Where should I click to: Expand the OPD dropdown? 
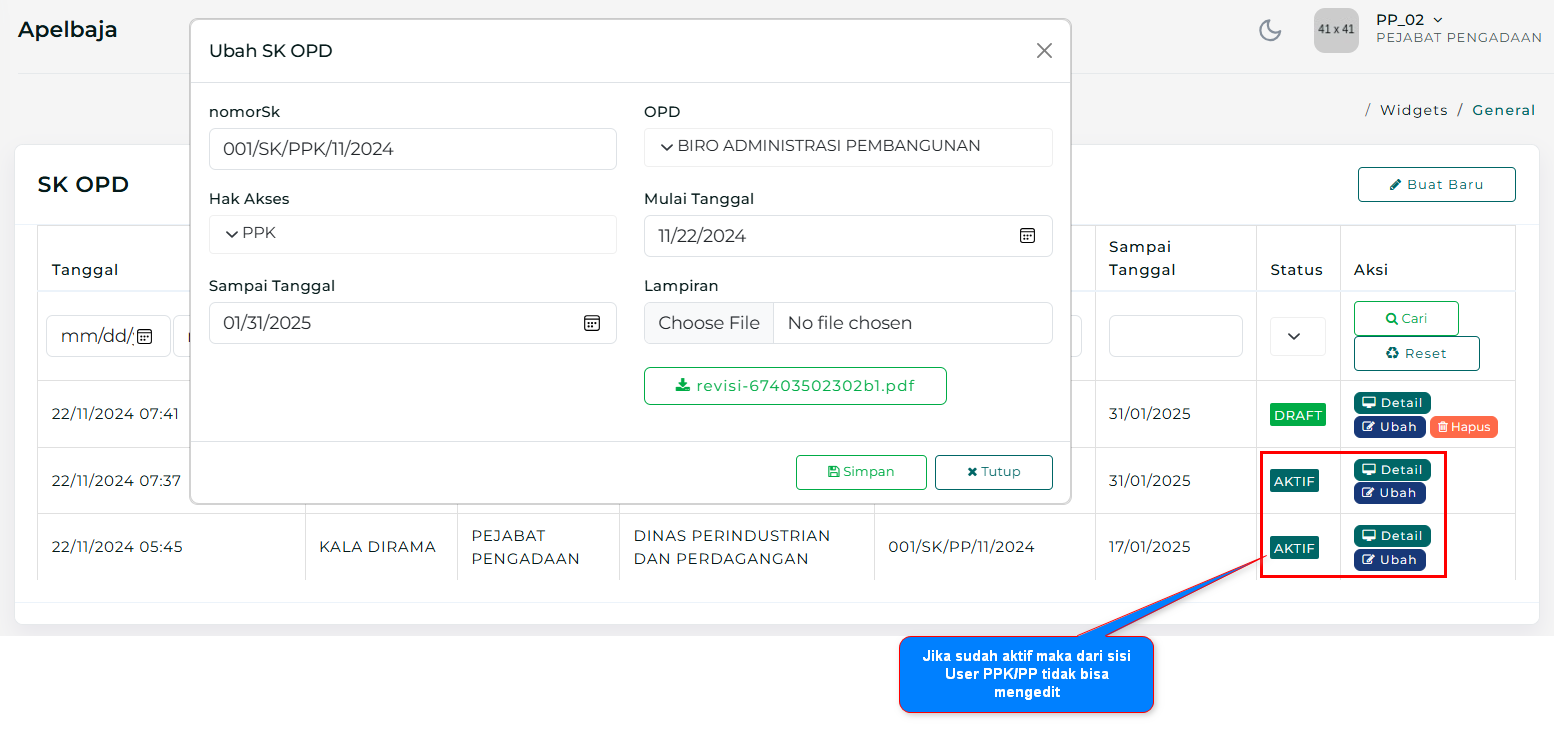click(x=848, y=147)
